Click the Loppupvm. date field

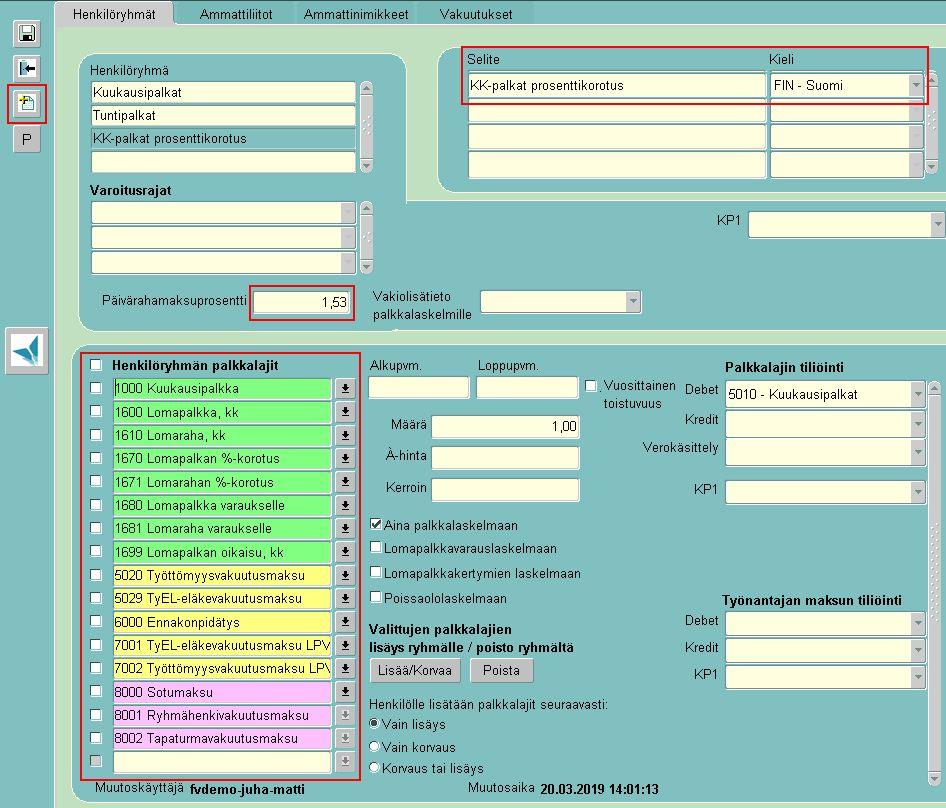(527, 387)
